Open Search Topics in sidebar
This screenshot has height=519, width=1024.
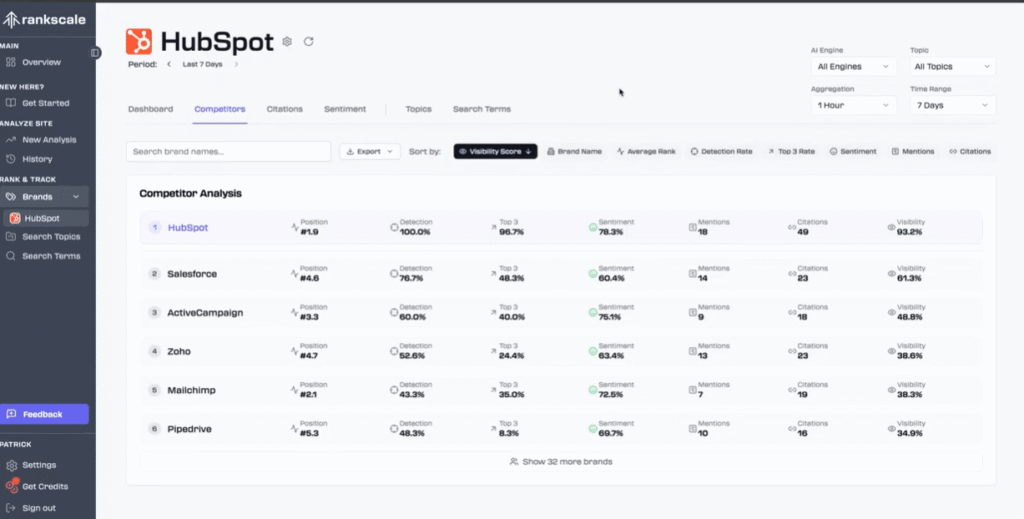pos(51,236)
